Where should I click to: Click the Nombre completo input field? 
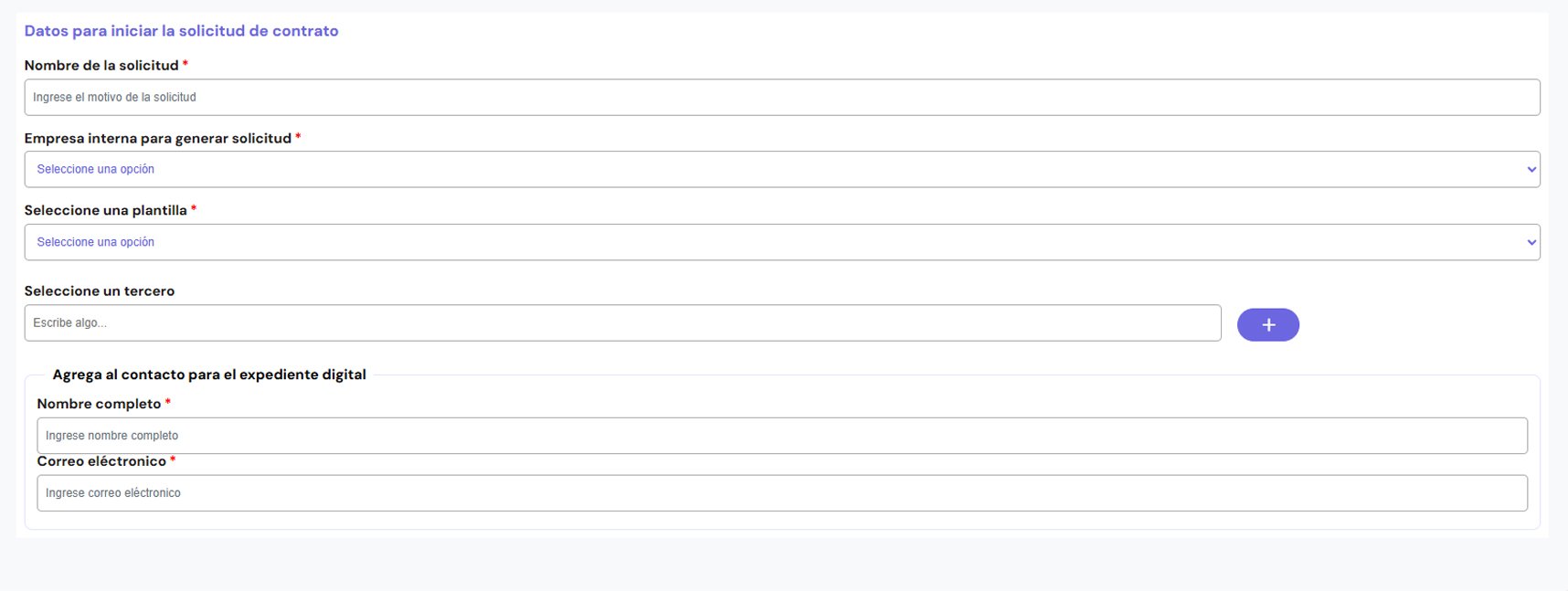781,436
